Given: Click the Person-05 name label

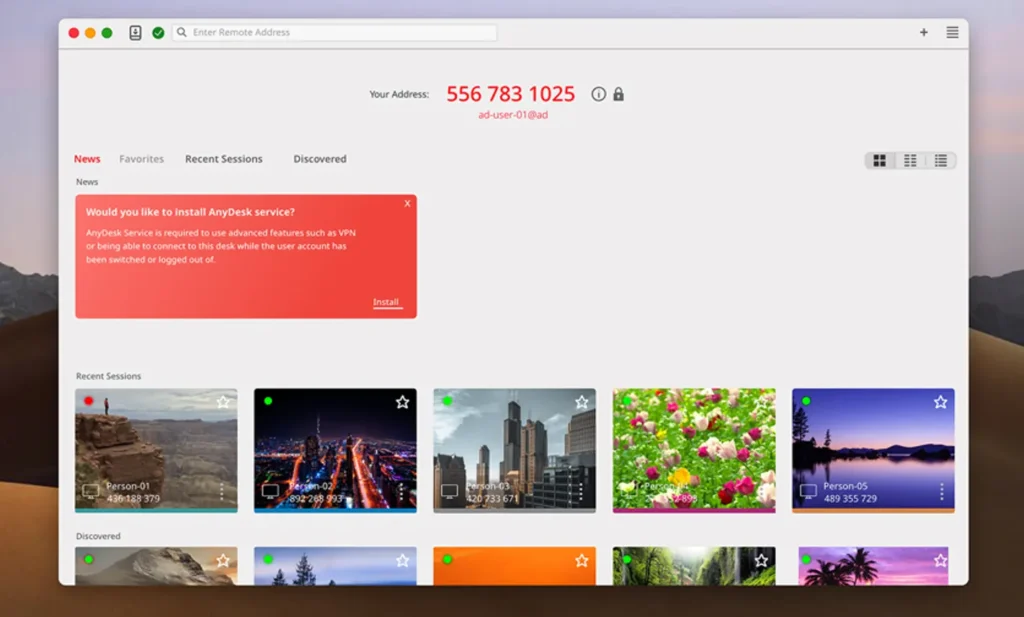Looking at the screenshot, I should coord(845,486).
